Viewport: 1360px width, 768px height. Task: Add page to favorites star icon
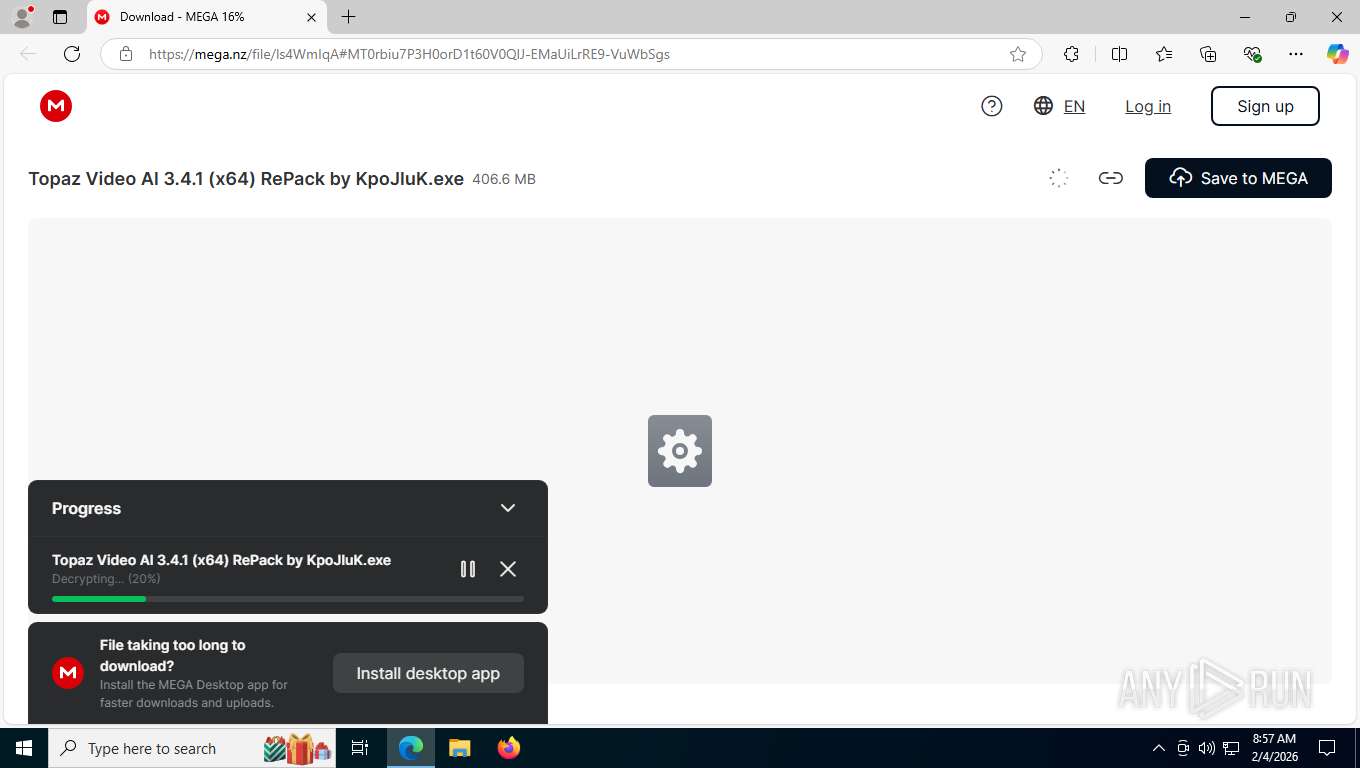click(1018, 54)
